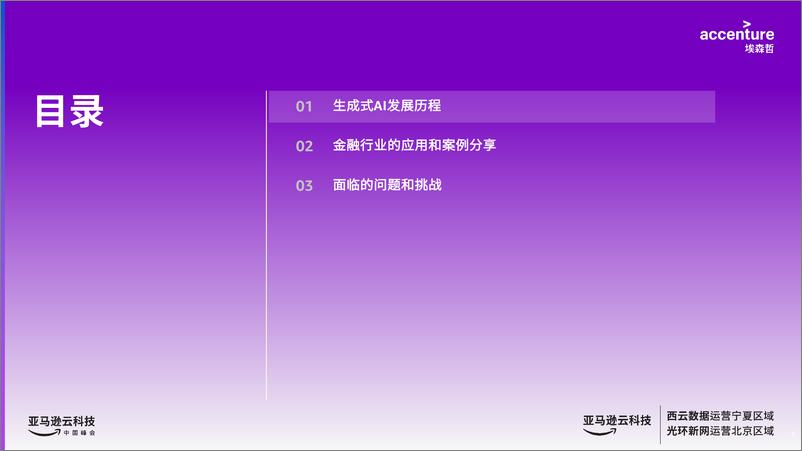Click the 光环新网运营北京区域 text
Image resolution: width=802 pixels, height=451 pixels.
pyautogui.click(x=720, y=431)
